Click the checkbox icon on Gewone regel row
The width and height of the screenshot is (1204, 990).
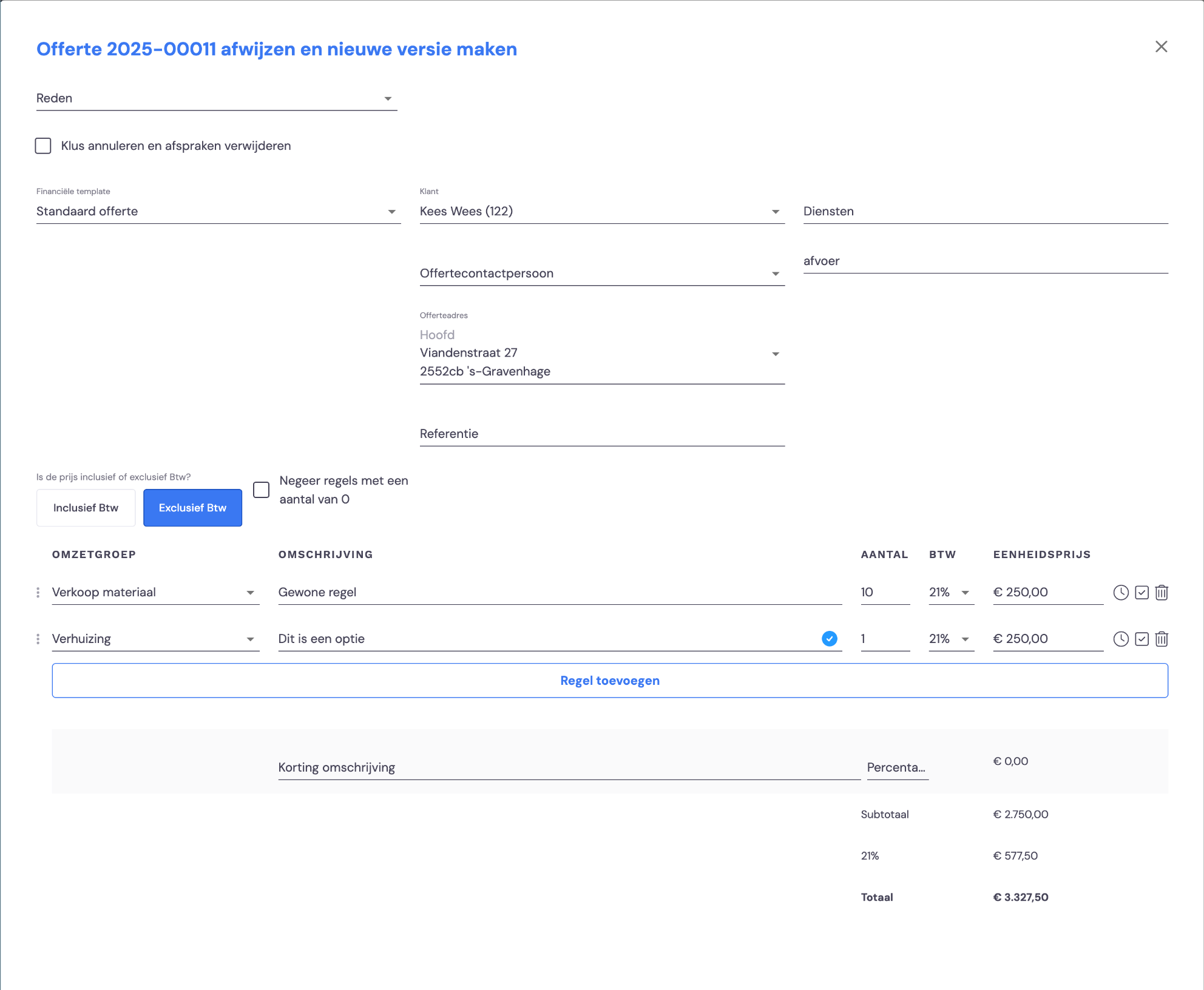pos(1141,593)
